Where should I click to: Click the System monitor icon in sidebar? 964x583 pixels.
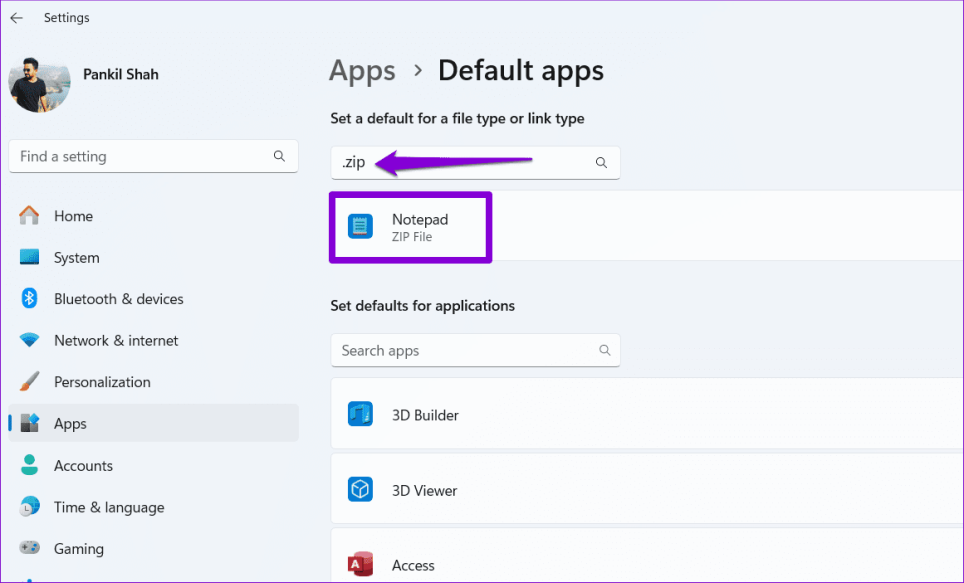click(x=27, y=257)
